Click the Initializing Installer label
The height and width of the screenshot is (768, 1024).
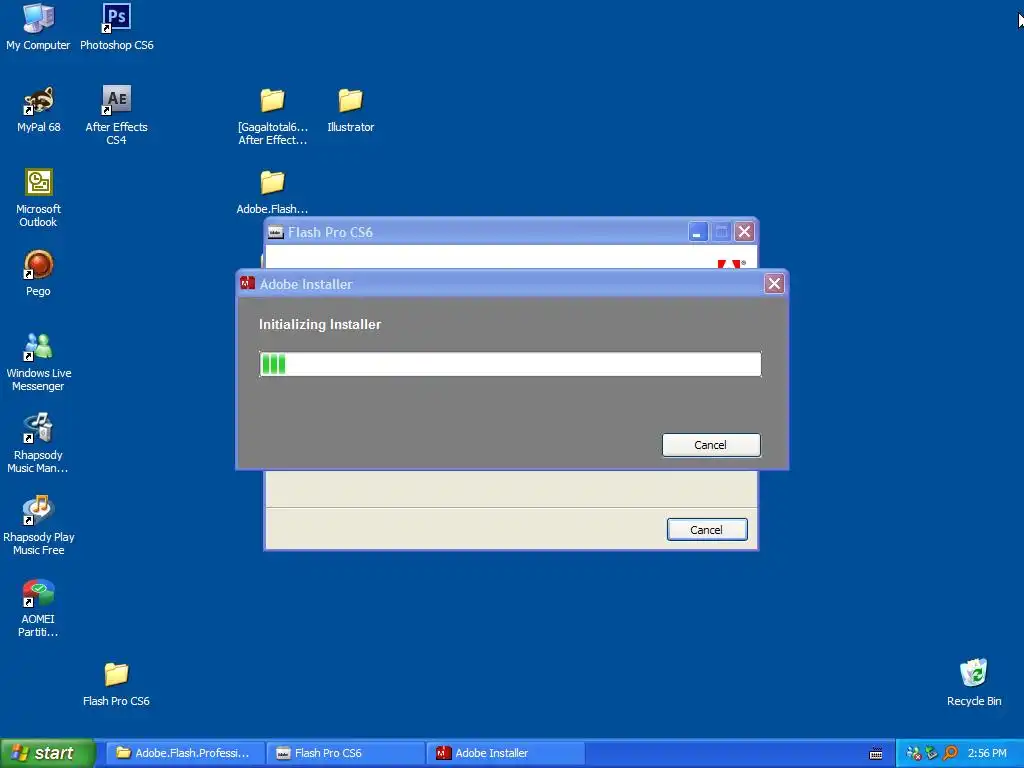[x=320, y=324]
